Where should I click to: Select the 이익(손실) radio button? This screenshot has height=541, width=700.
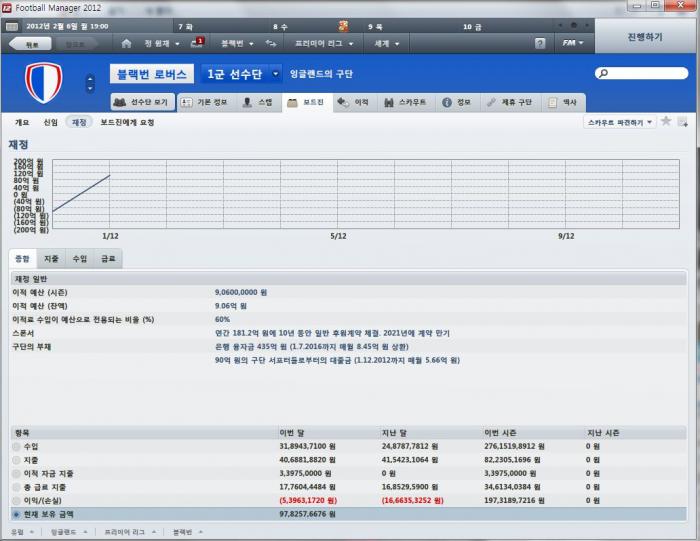(x=17, y=500)
